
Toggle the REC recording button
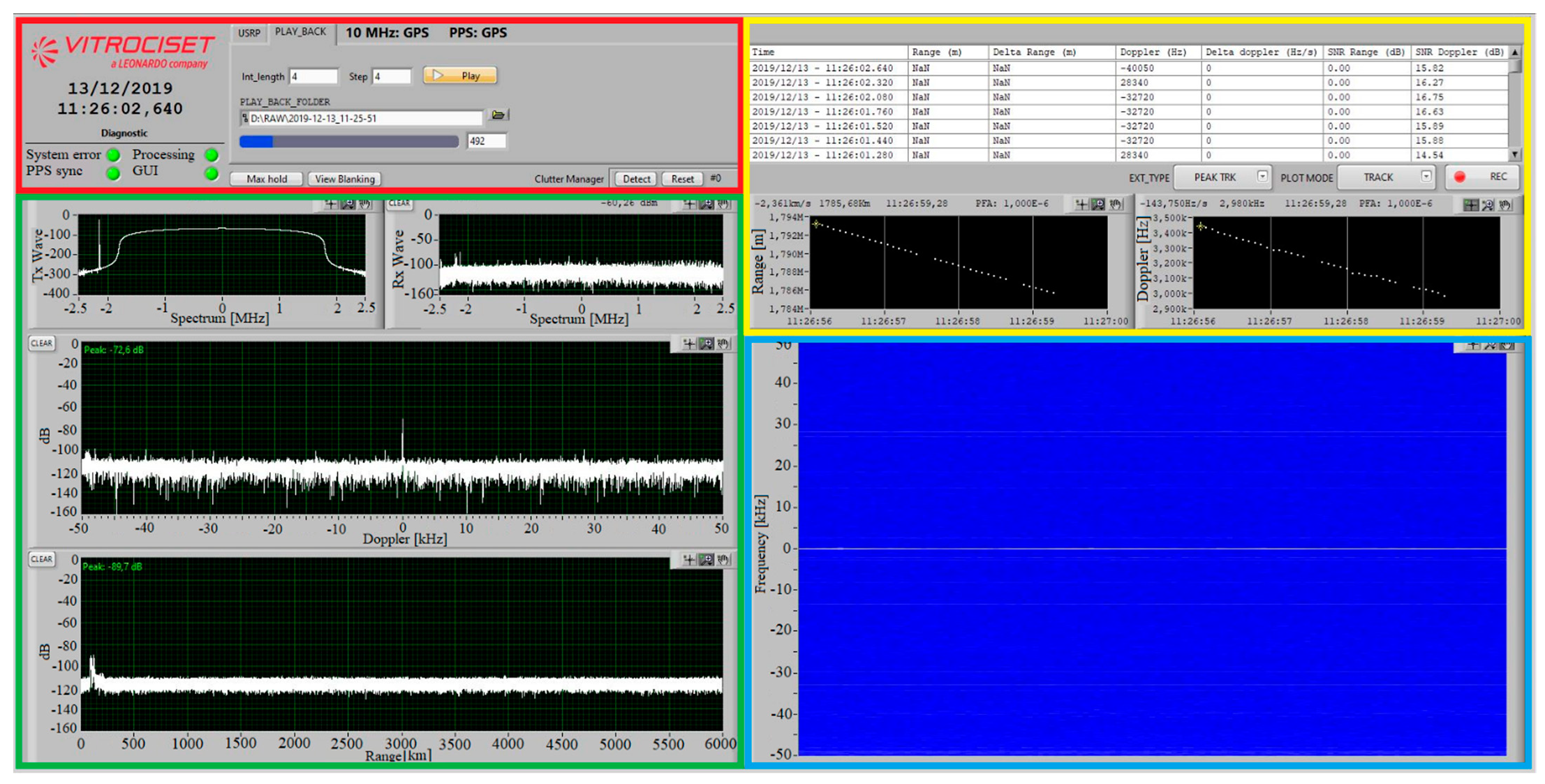click(x=1481, y=177)
